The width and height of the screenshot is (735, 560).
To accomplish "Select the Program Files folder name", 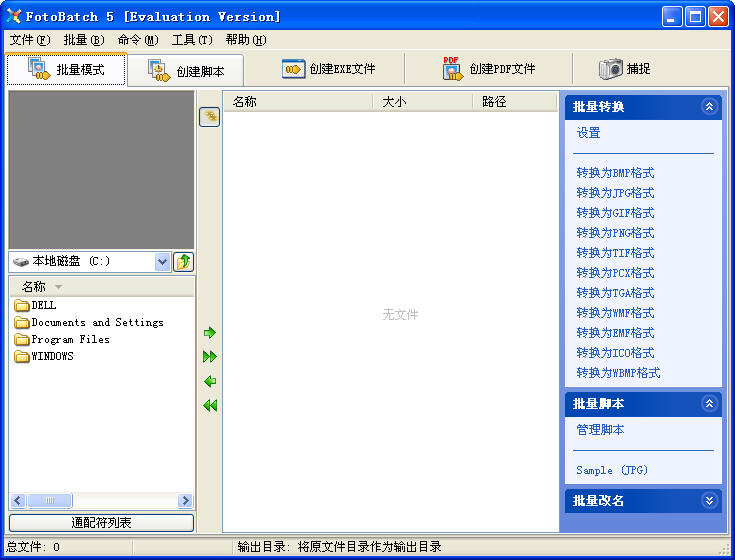I will [x=70, y=339].
